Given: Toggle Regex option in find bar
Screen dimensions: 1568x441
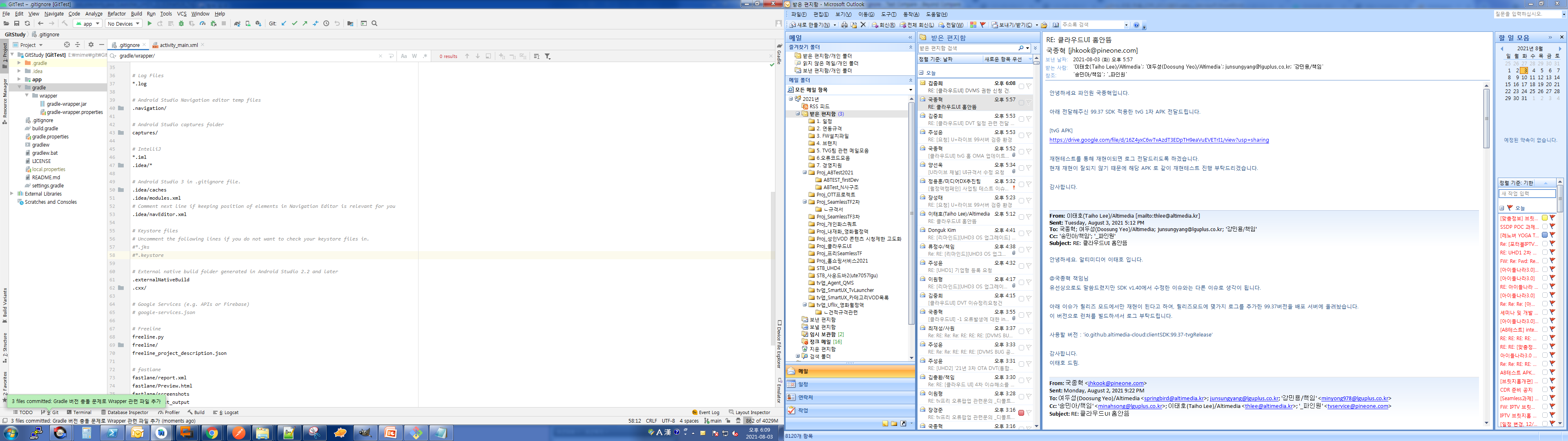Looking at the screenshot, I should [425, 56].
